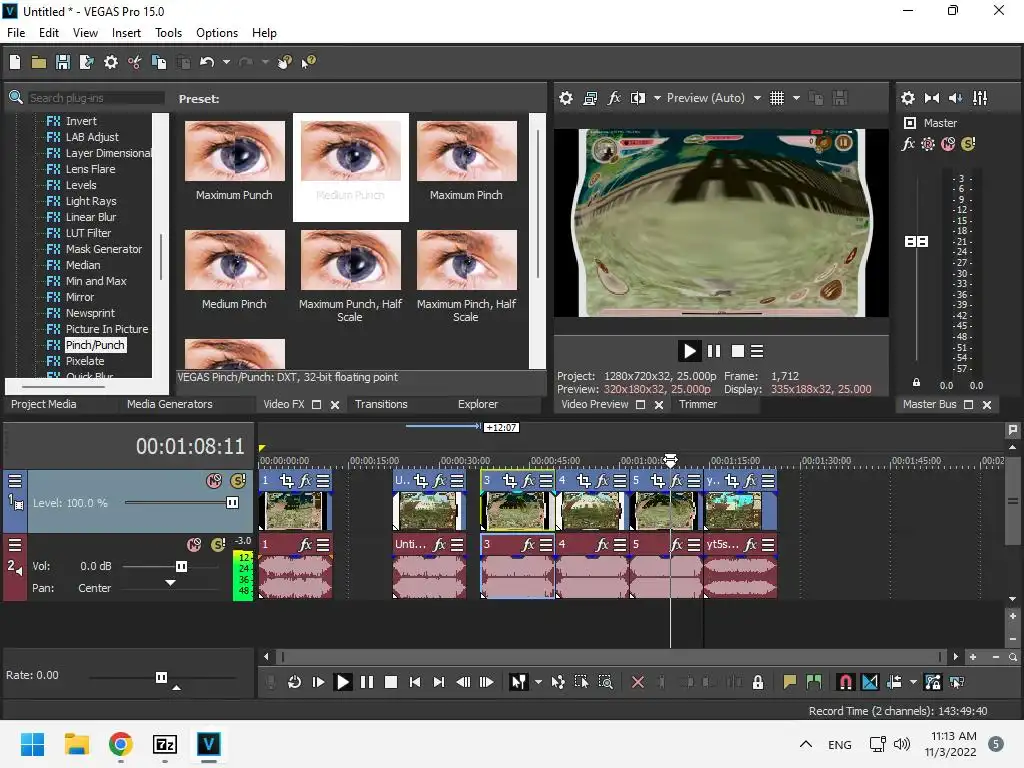1024x768 pixels.
Task: Open the Tools menu
Action: click(x=168, y=33)
